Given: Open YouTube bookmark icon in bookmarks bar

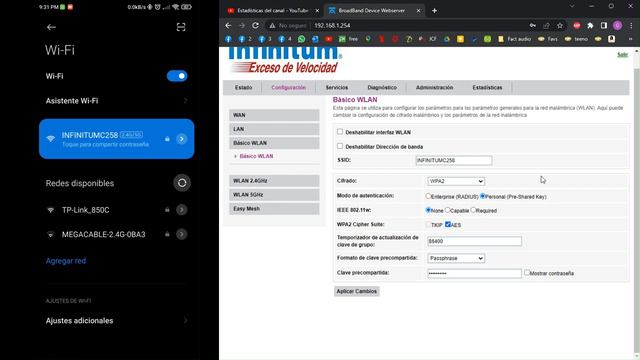Looking at the screenshot, I should 329,39.
